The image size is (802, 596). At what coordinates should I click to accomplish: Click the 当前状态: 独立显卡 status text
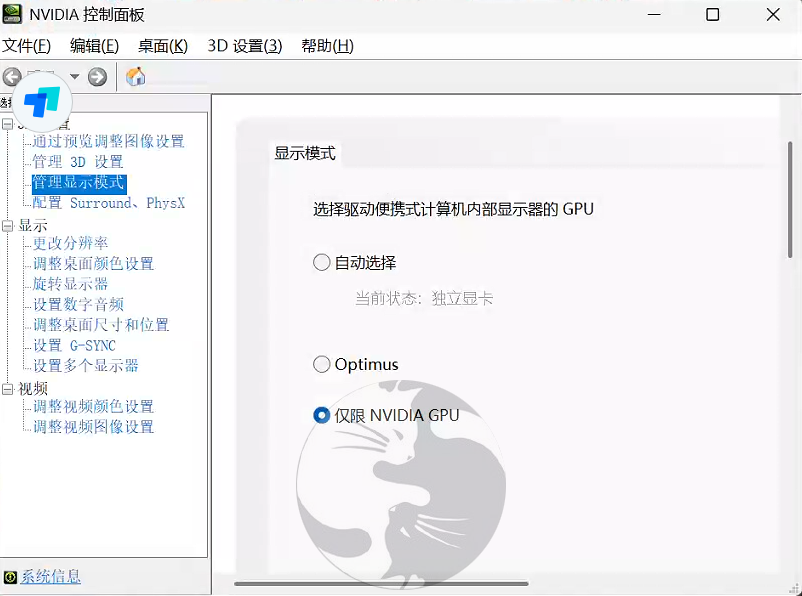click(x=424, y=298)
